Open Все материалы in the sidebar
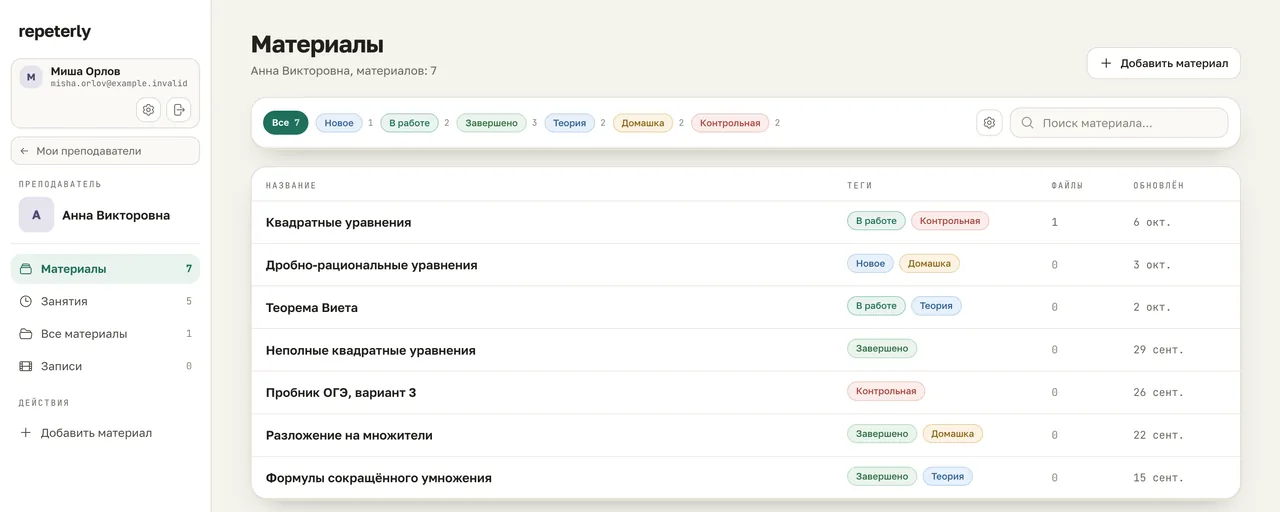1280x512 pixels. (105, 334)
